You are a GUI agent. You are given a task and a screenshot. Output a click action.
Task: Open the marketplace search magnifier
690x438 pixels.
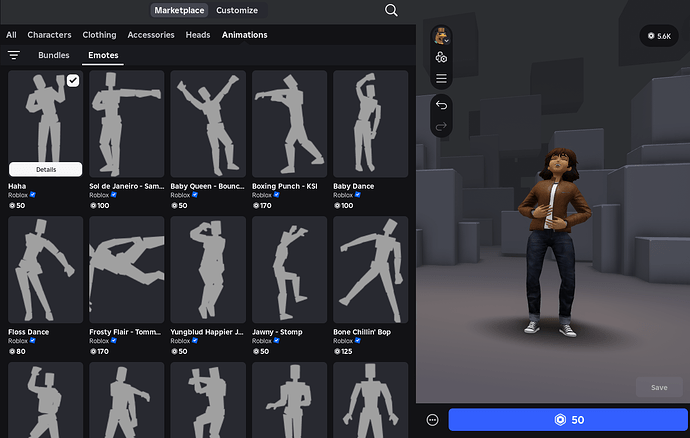(391, 11)
